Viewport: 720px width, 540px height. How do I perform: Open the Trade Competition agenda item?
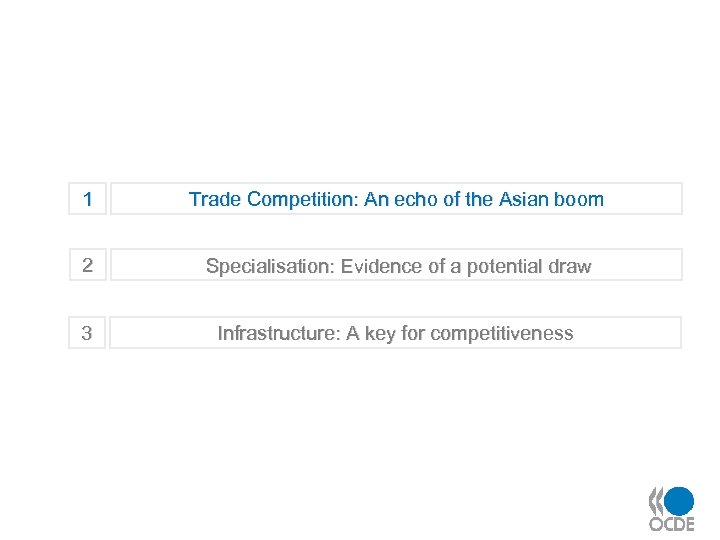pyautogui.click(x=396, y=199)
